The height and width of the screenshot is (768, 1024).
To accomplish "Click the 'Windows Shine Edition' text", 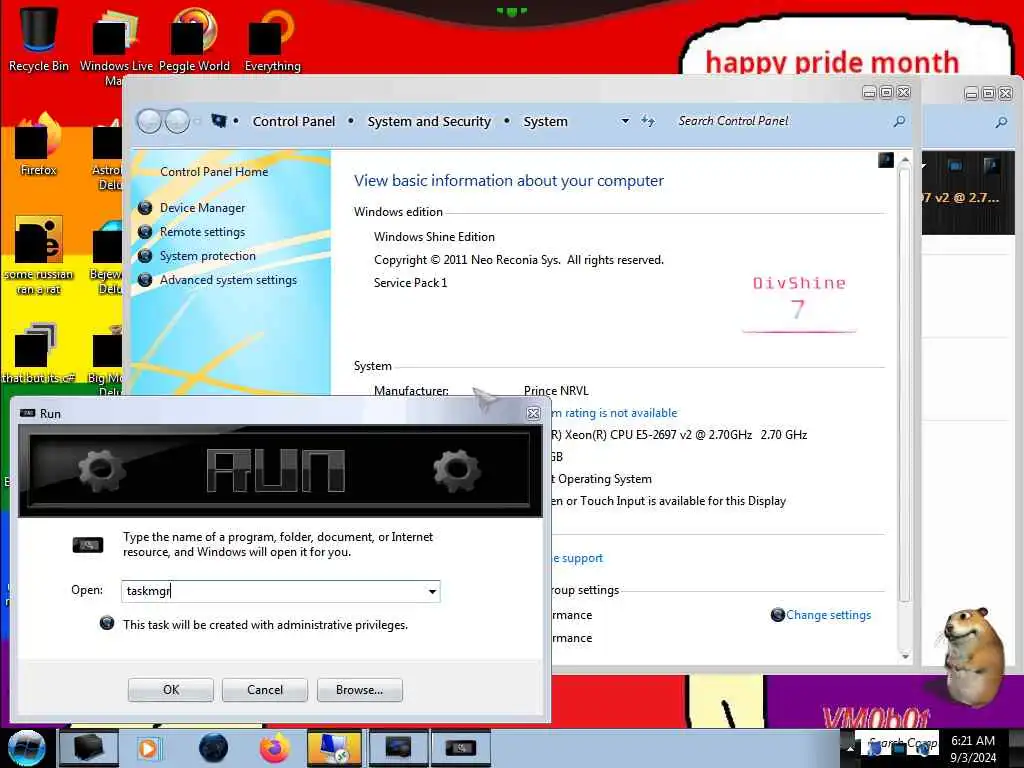I will 434,237.
